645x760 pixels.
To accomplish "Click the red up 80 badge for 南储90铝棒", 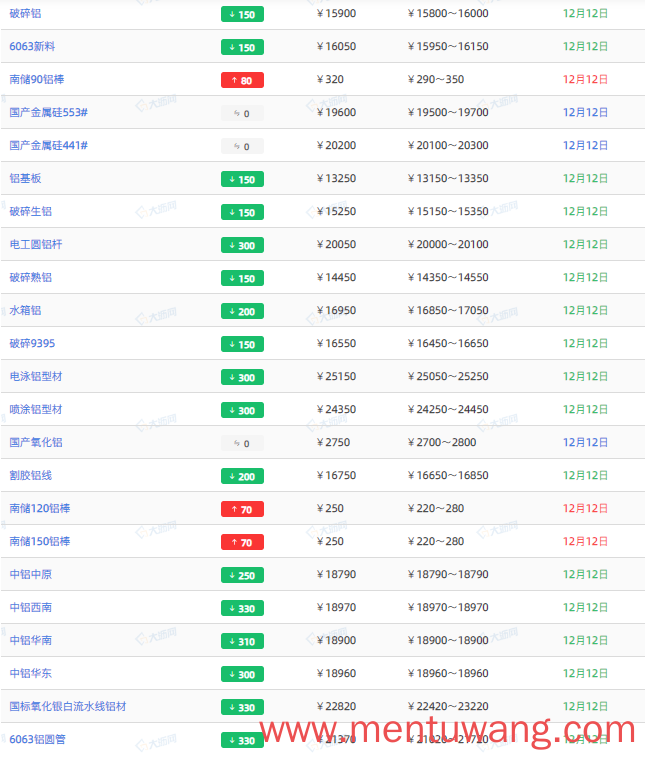I will (242, 80).
